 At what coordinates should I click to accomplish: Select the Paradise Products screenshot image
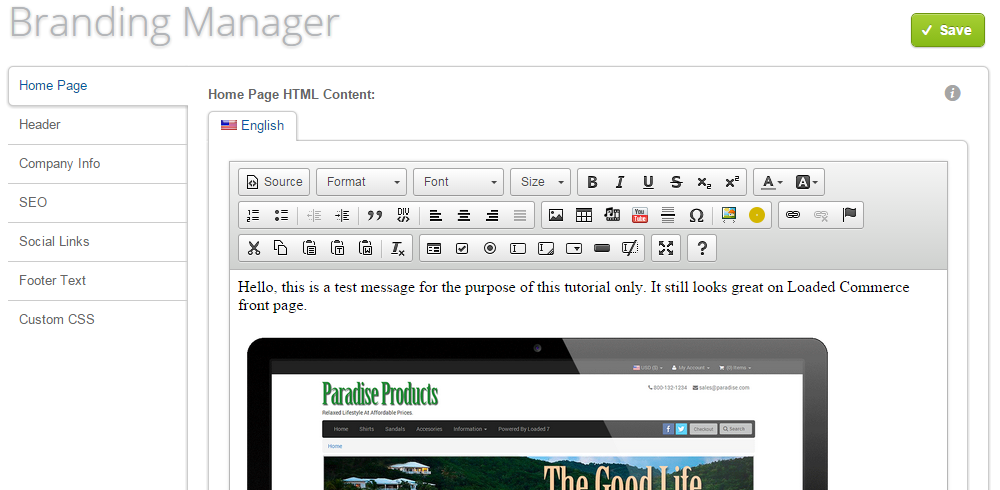537,414
